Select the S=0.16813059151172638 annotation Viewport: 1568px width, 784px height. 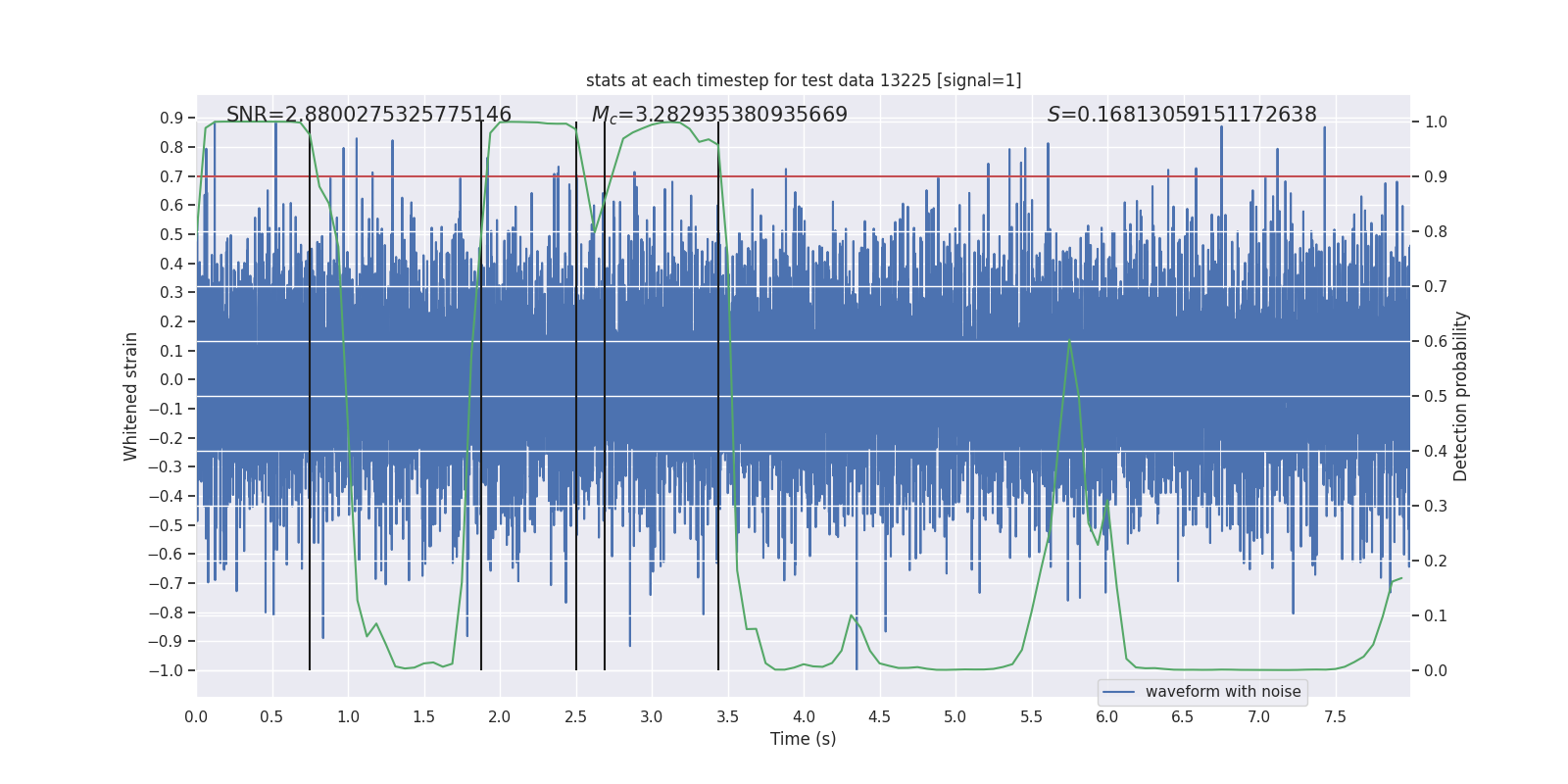1182,115
